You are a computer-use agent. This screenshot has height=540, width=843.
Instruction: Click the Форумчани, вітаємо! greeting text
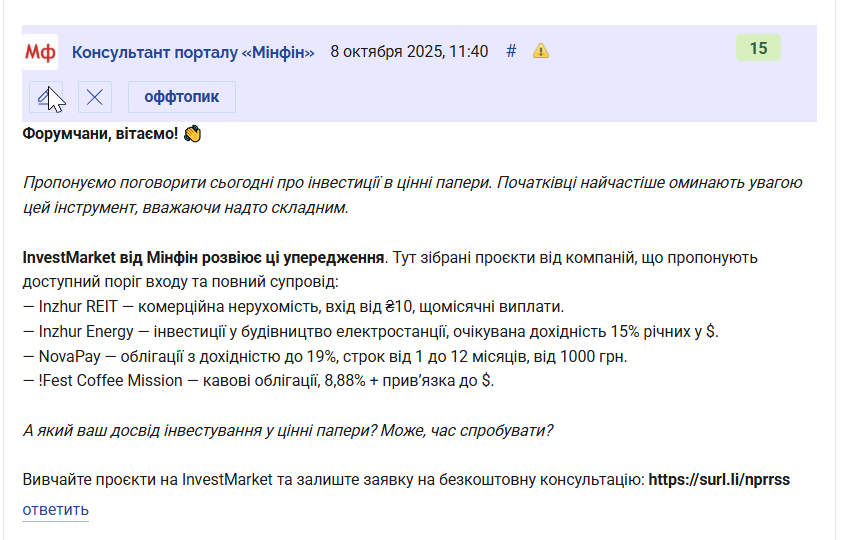100,134
